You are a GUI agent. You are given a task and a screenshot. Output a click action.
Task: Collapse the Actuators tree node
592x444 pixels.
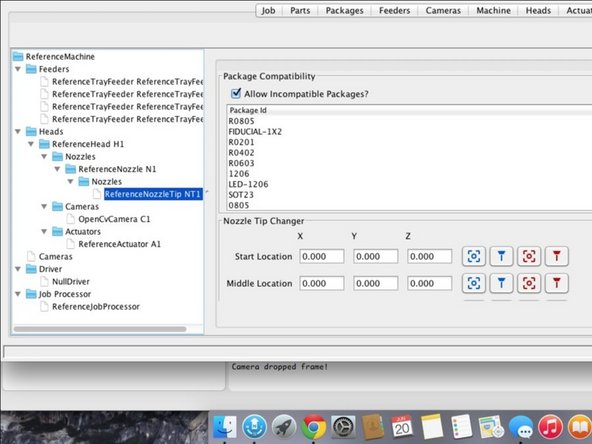click(44, 231)
